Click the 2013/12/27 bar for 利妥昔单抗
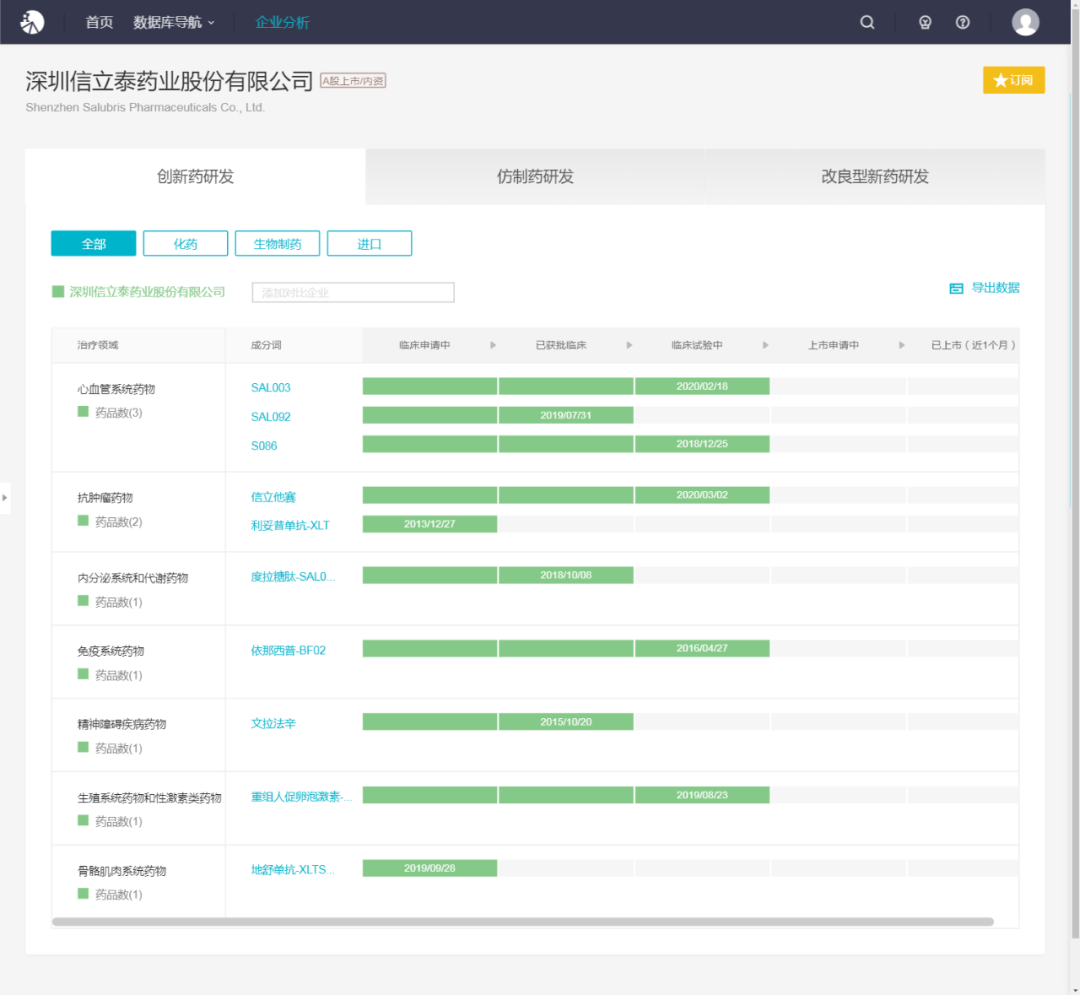This screenshot has width=1080, height=995. pos(430,524)
